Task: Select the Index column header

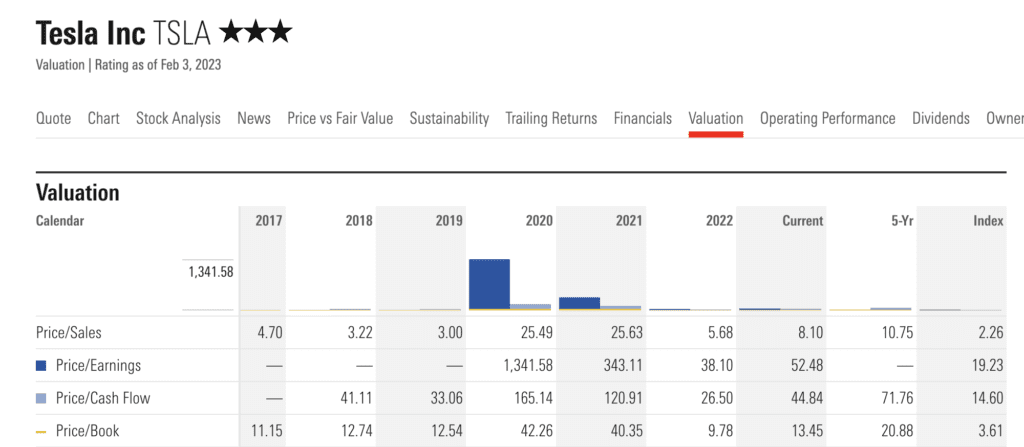Action: coord(988,221)
